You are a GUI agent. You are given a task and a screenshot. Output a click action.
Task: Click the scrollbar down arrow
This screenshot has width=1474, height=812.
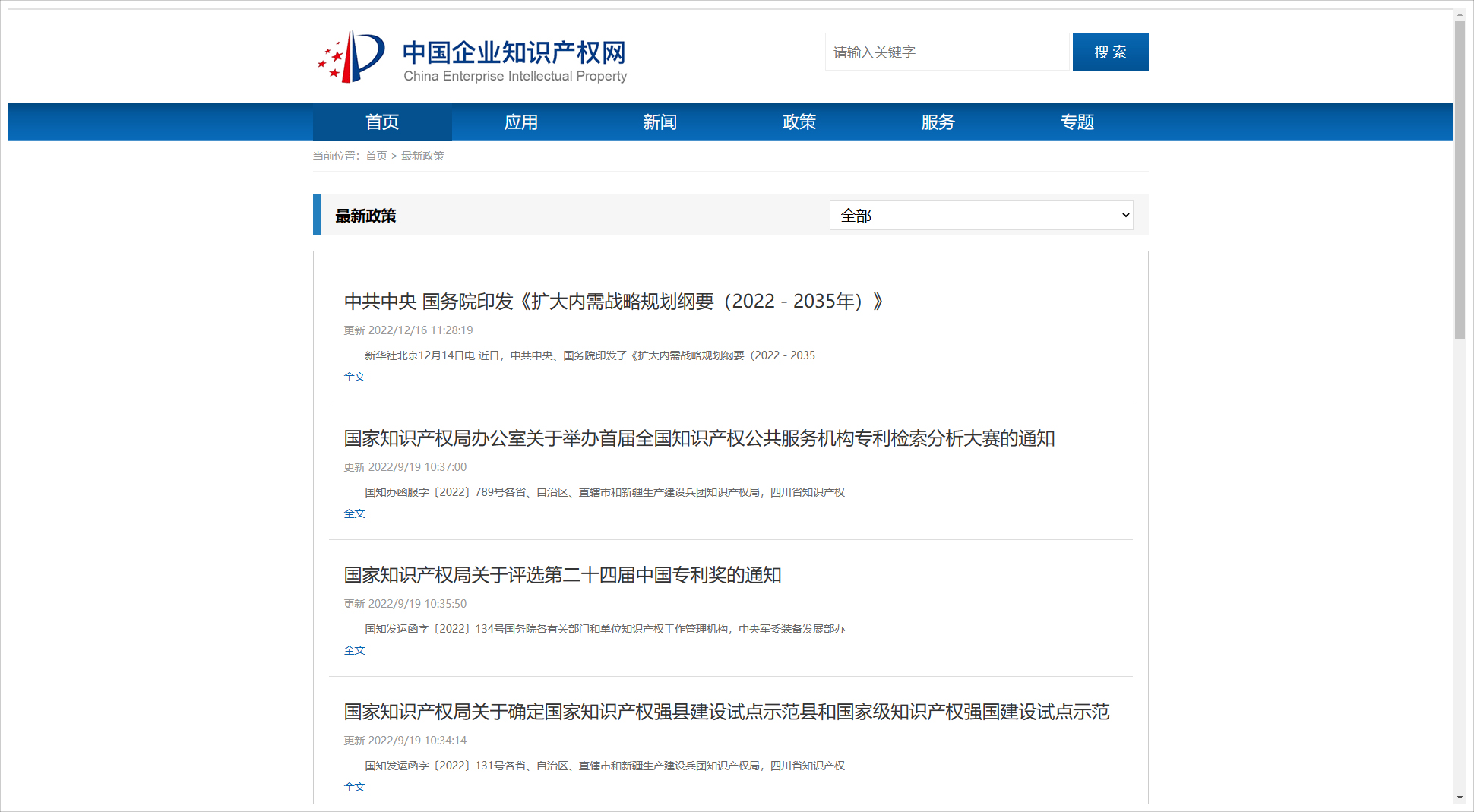coord(1460,798)
